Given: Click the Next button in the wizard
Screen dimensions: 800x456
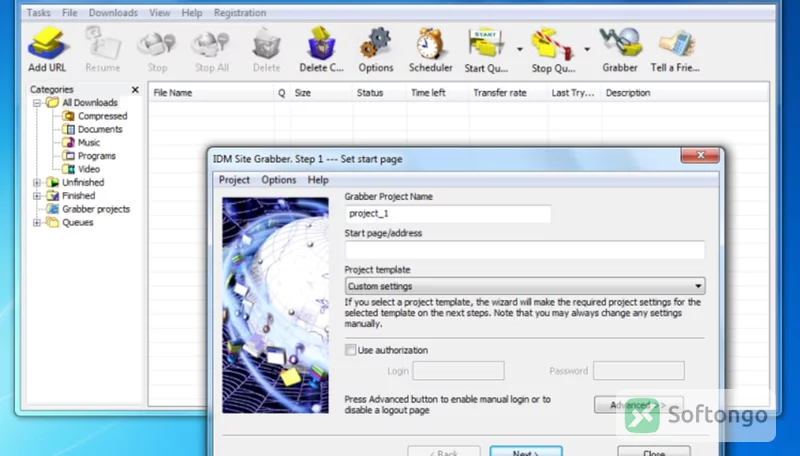Looking at the screenshot, I should pos(526,452).
